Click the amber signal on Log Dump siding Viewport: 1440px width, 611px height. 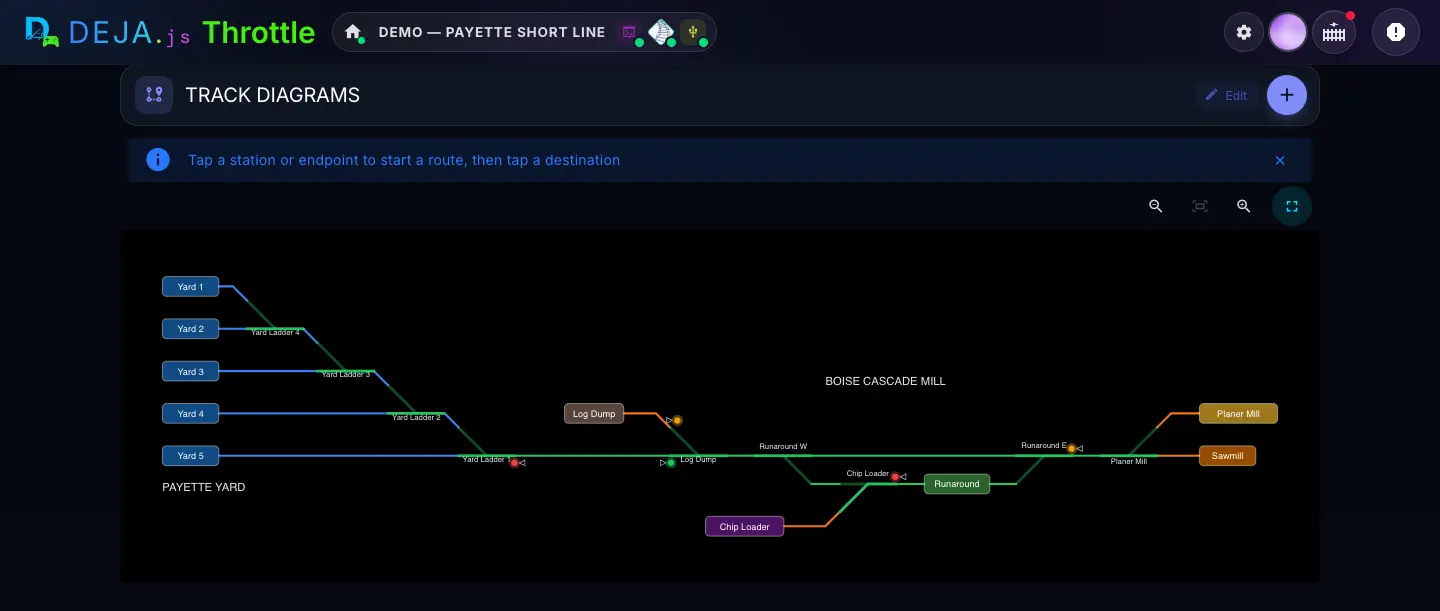click(677, 420)
